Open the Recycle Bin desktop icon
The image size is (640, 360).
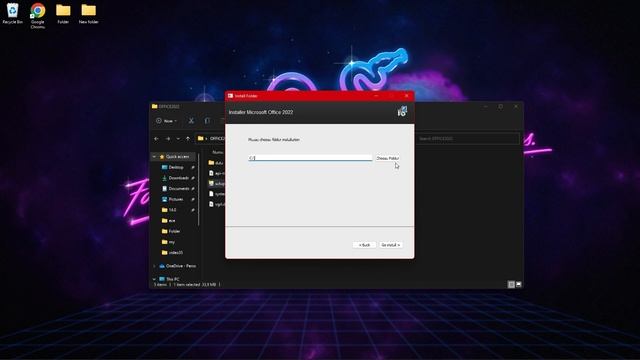(x=12, y=13)
